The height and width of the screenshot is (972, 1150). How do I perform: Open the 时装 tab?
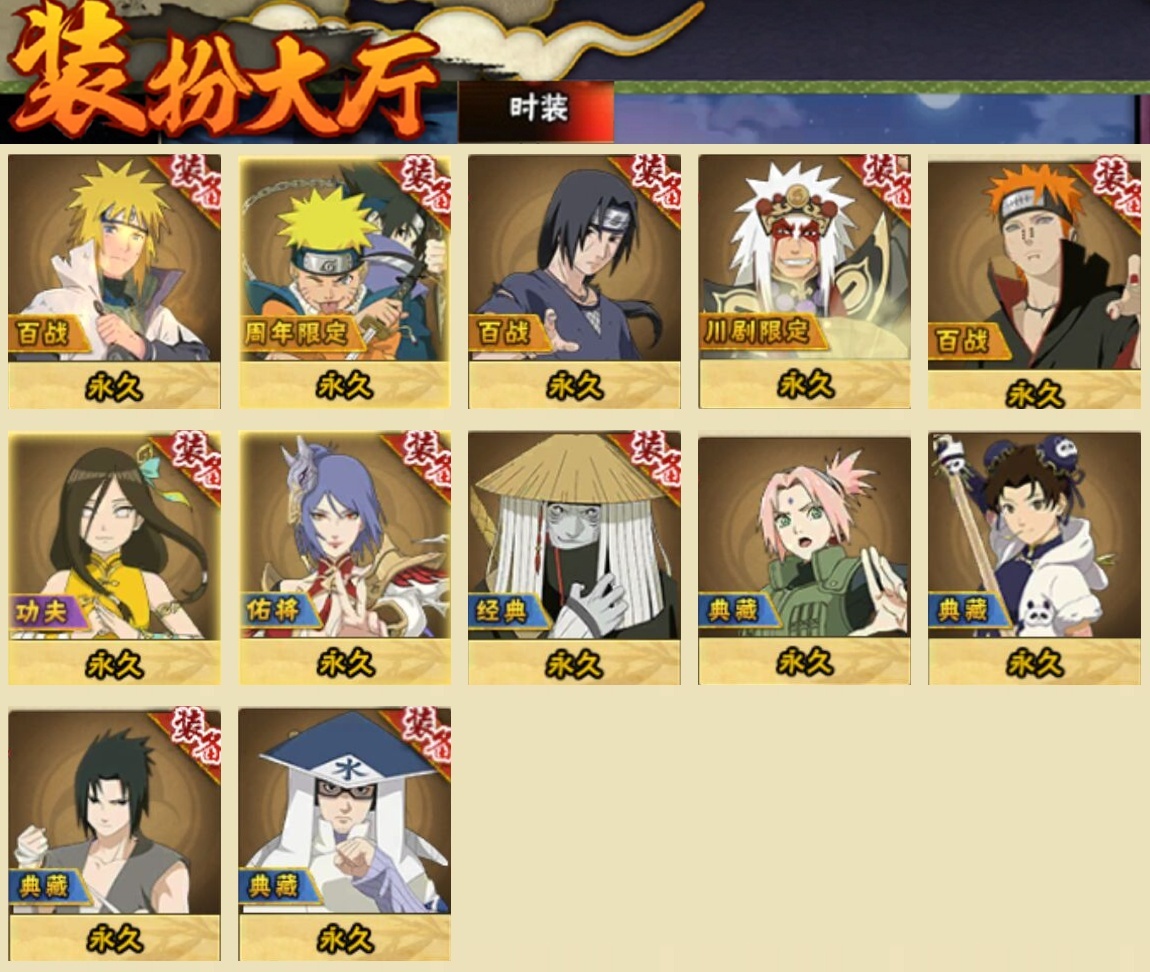tap(537, 110)
